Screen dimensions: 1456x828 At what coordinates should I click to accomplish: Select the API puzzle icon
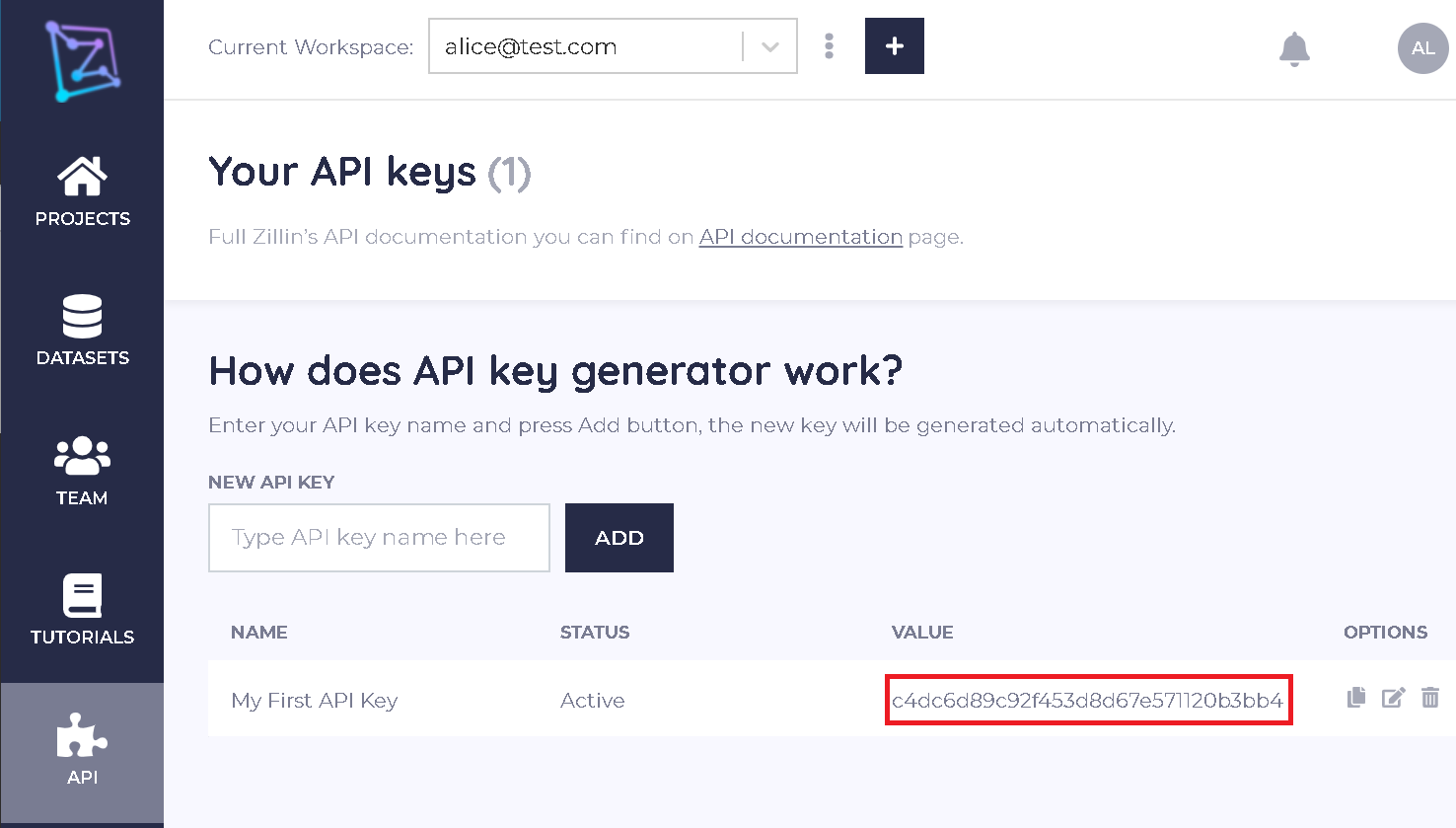coord(82,736)
